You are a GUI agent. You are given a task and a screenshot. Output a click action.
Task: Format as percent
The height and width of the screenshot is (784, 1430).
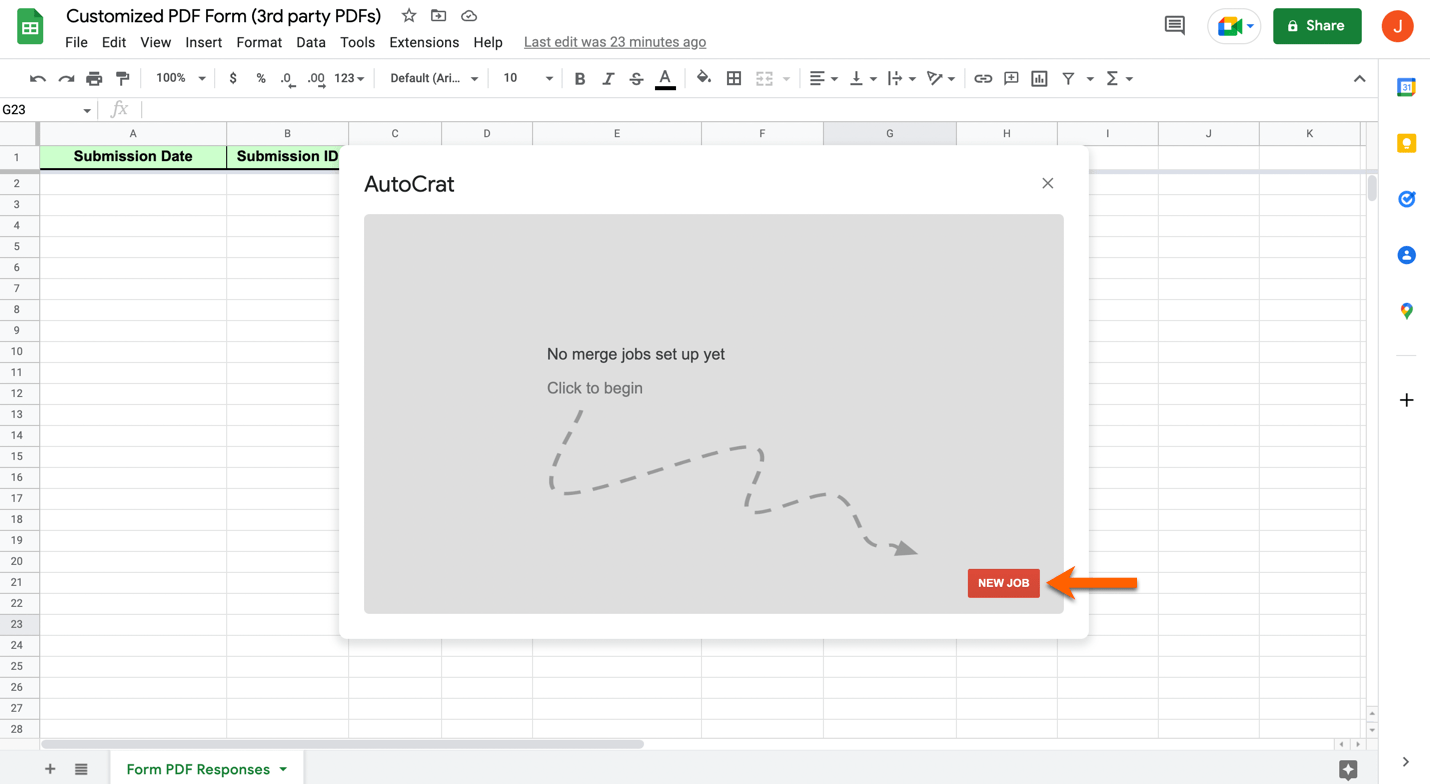[x=261, y=78]
